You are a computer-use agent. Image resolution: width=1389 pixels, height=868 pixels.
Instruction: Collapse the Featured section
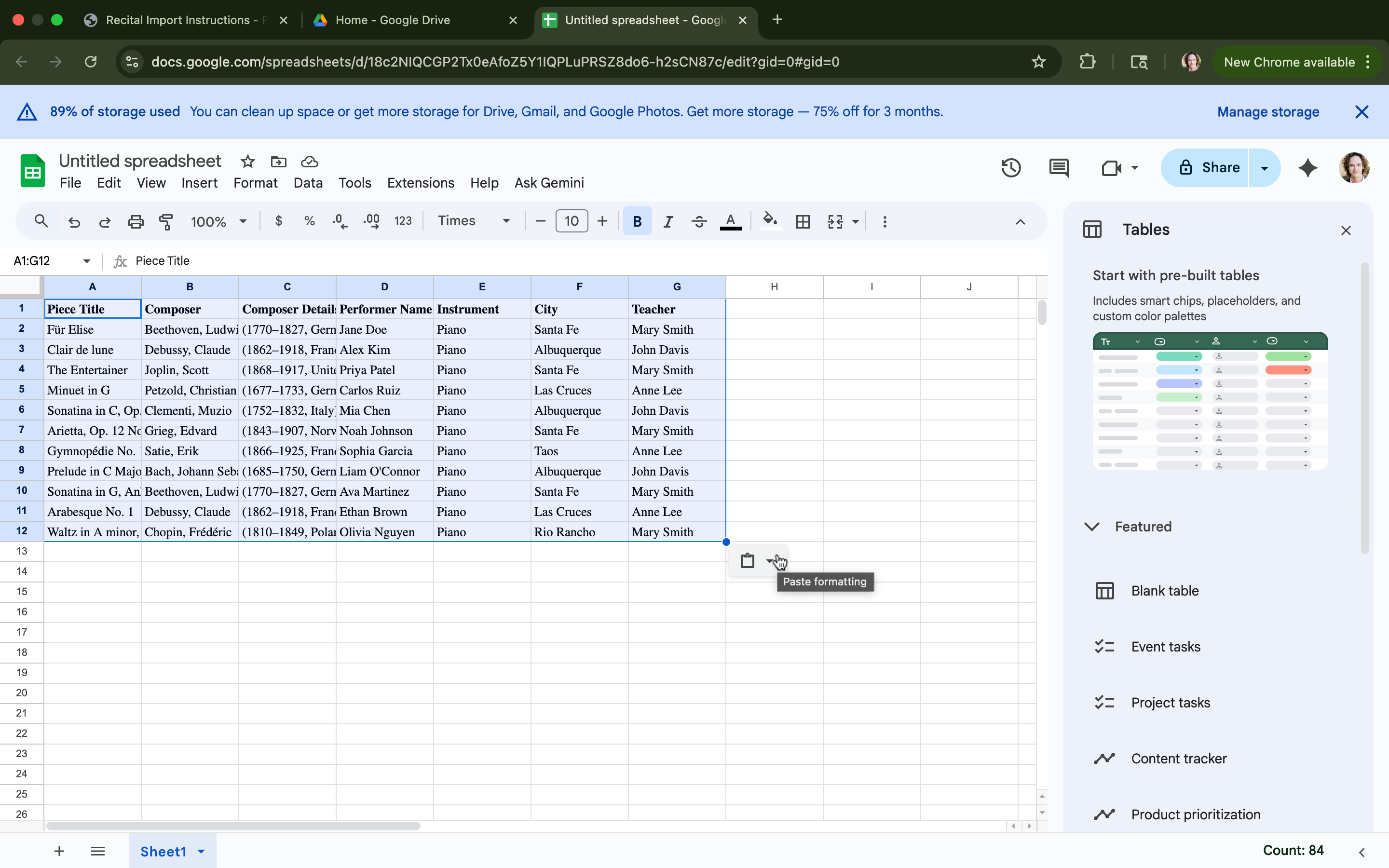(1091, 527)
